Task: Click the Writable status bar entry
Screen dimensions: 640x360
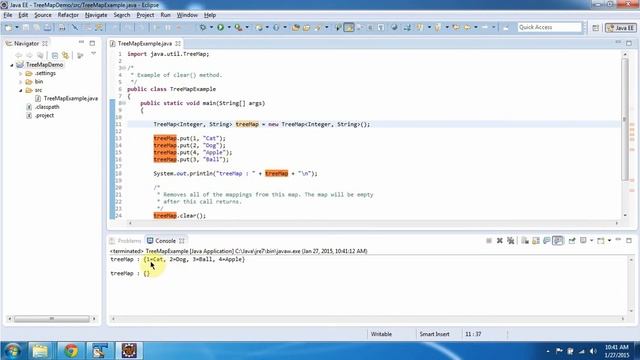Action: pos(381,334)
